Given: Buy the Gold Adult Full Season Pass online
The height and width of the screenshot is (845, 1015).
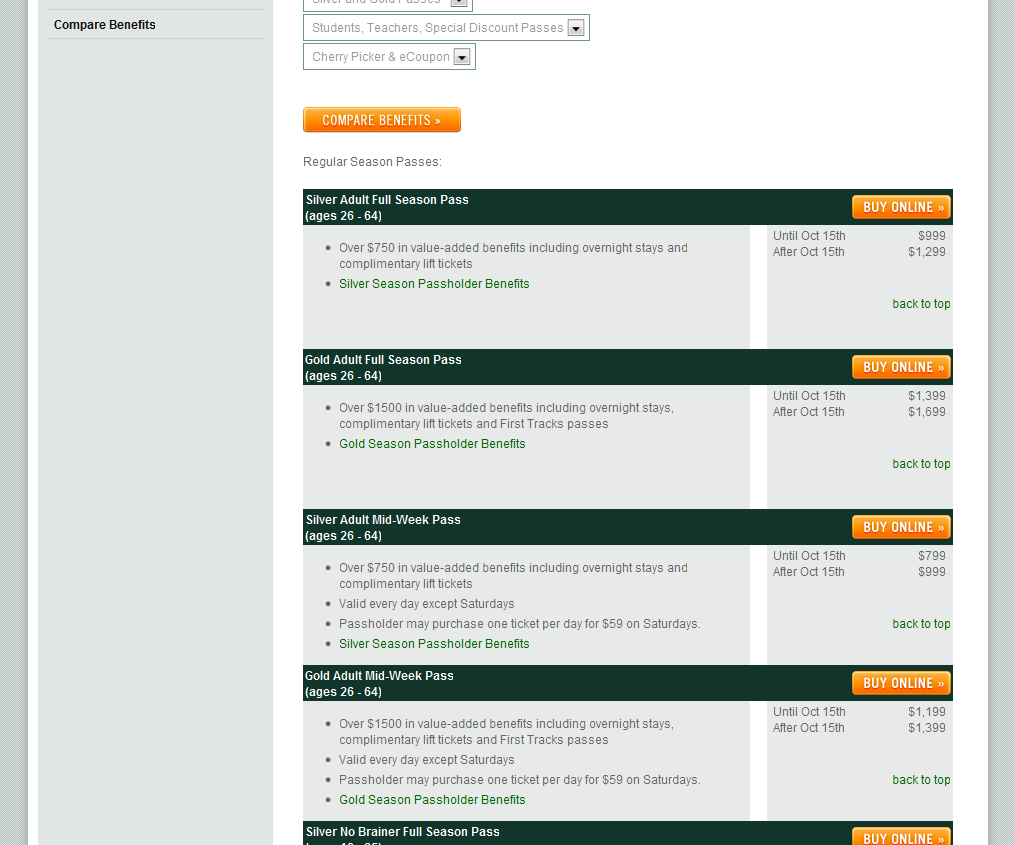Looking at the screenshot, I should (901, 367).
